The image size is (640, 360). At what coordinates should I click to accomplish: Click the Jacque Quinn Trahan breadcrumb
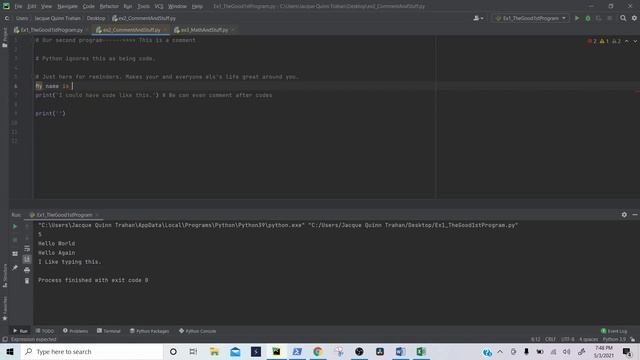57,18
